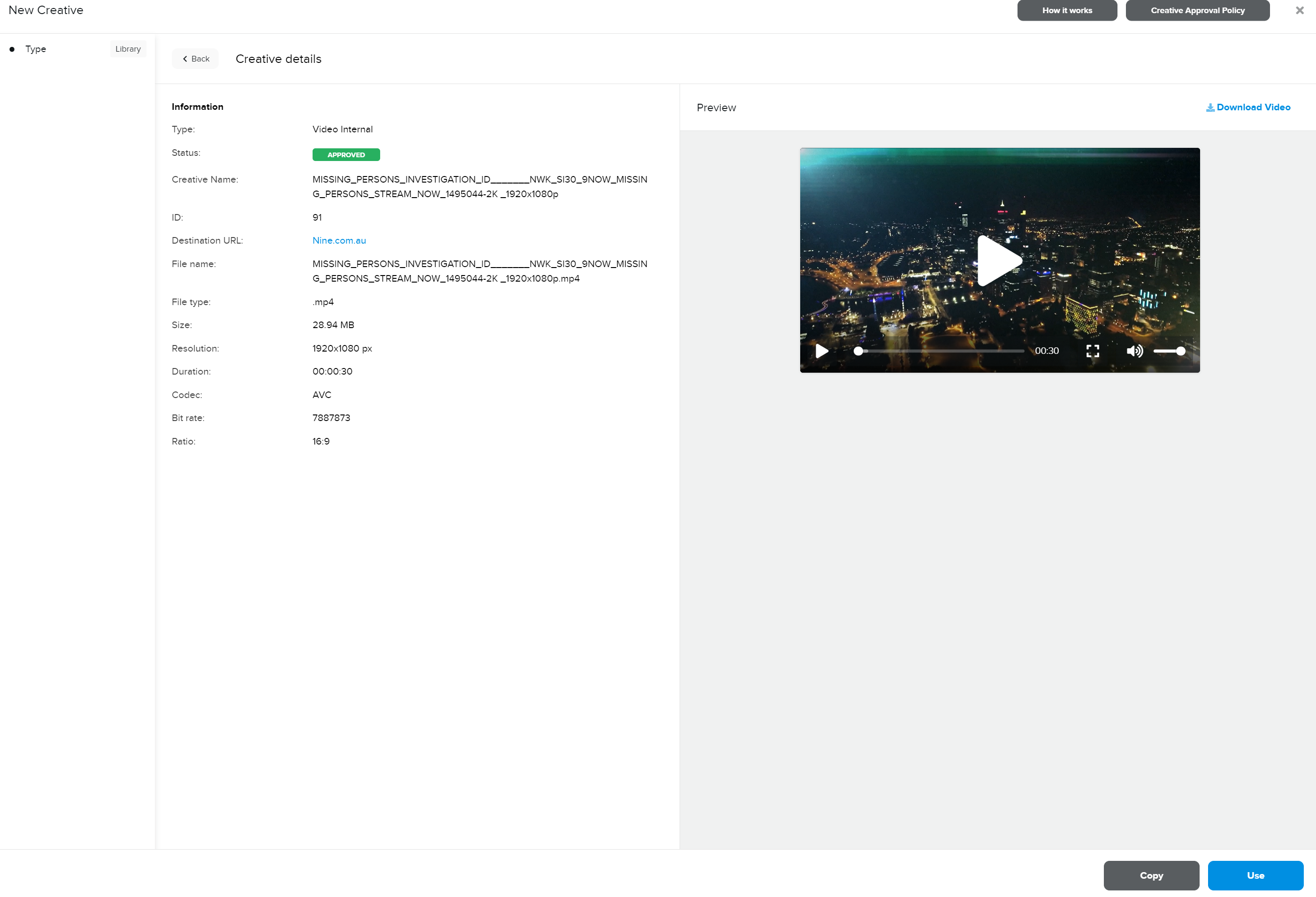This screenshot has width=1316, height=897.
Task: Select the codec value AVC
Action: coord(321,395)
